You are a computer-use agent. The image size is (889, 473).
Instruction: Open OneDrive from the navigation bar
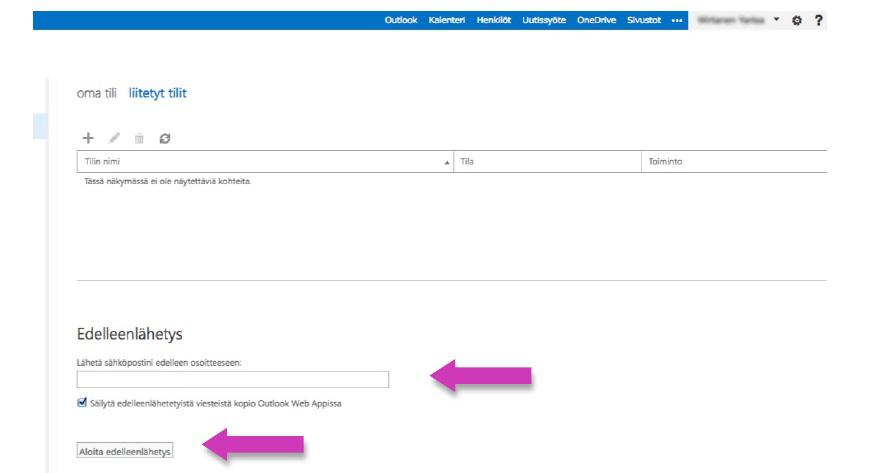[594, 20]
